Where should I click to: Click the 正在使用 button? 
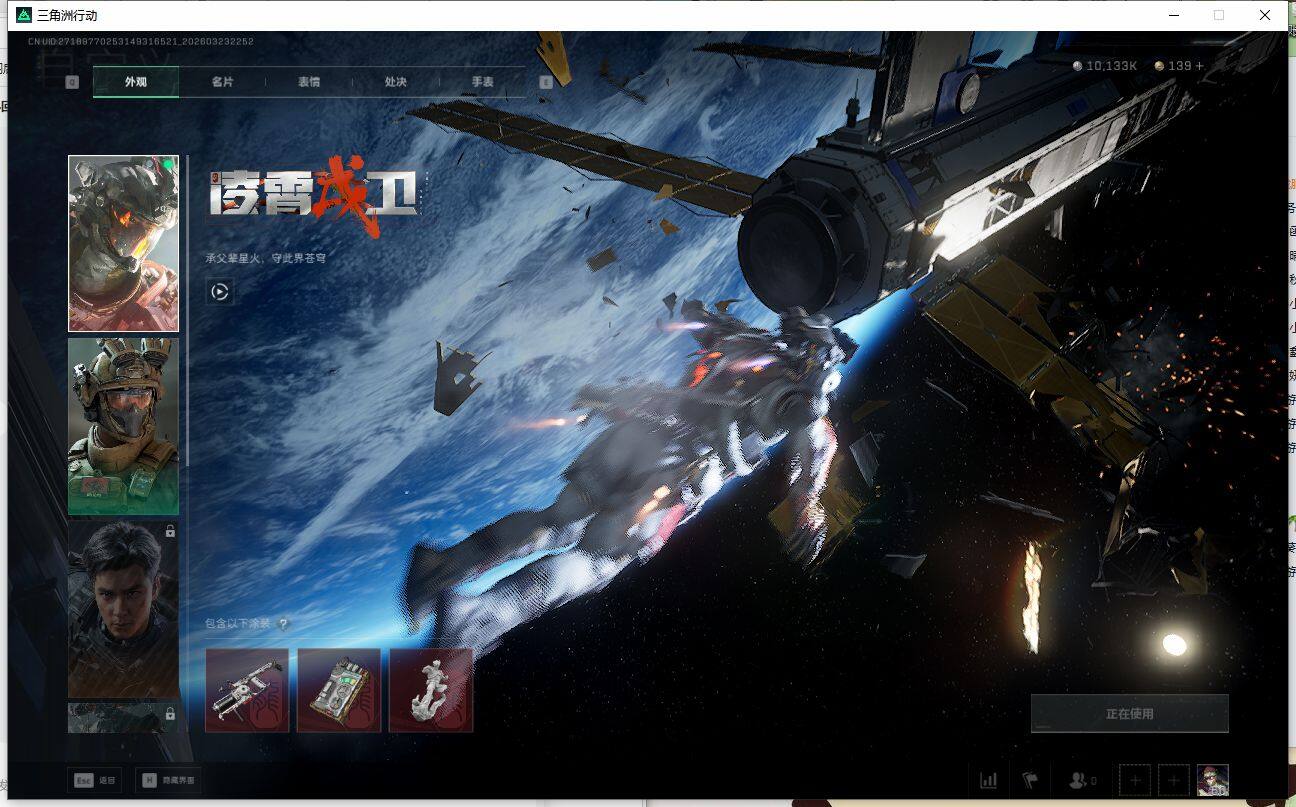click(x=1129, y=714)
